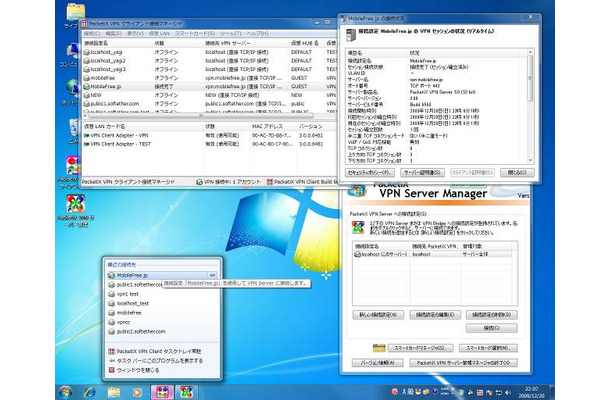Select the NEW connection setting icon
610x400 pixels.
pyautogui.click(x=86, y=95)
